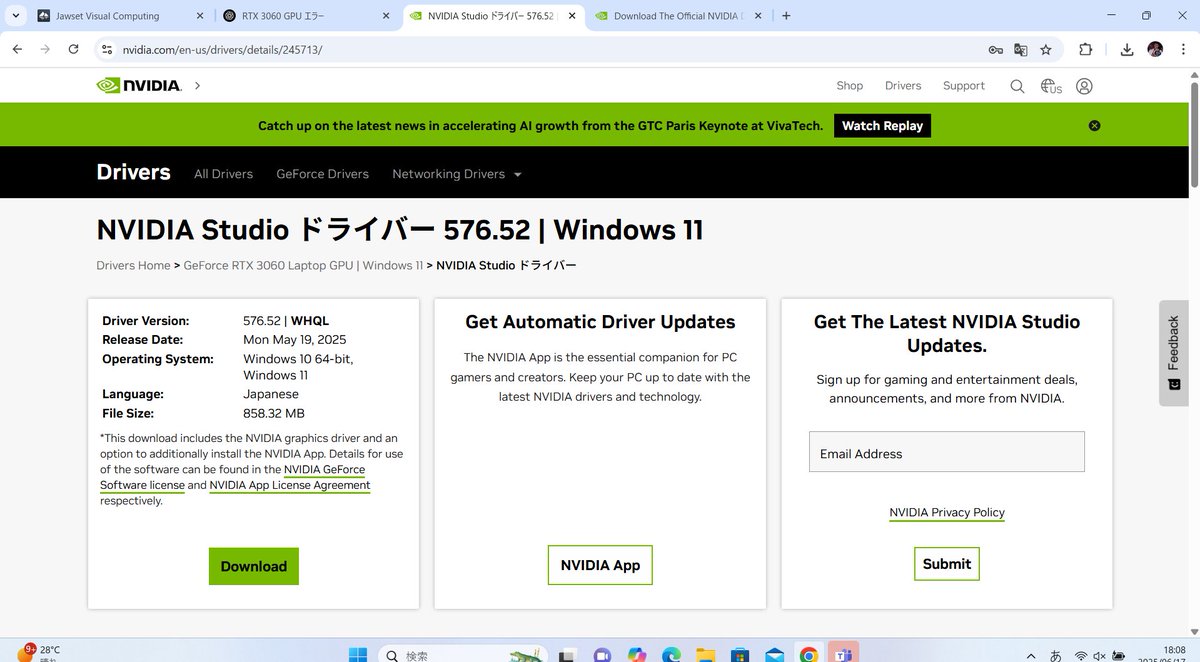Close the RTX 3060 GPU エラー tab
1200x662 pixels.
(384, 16)
